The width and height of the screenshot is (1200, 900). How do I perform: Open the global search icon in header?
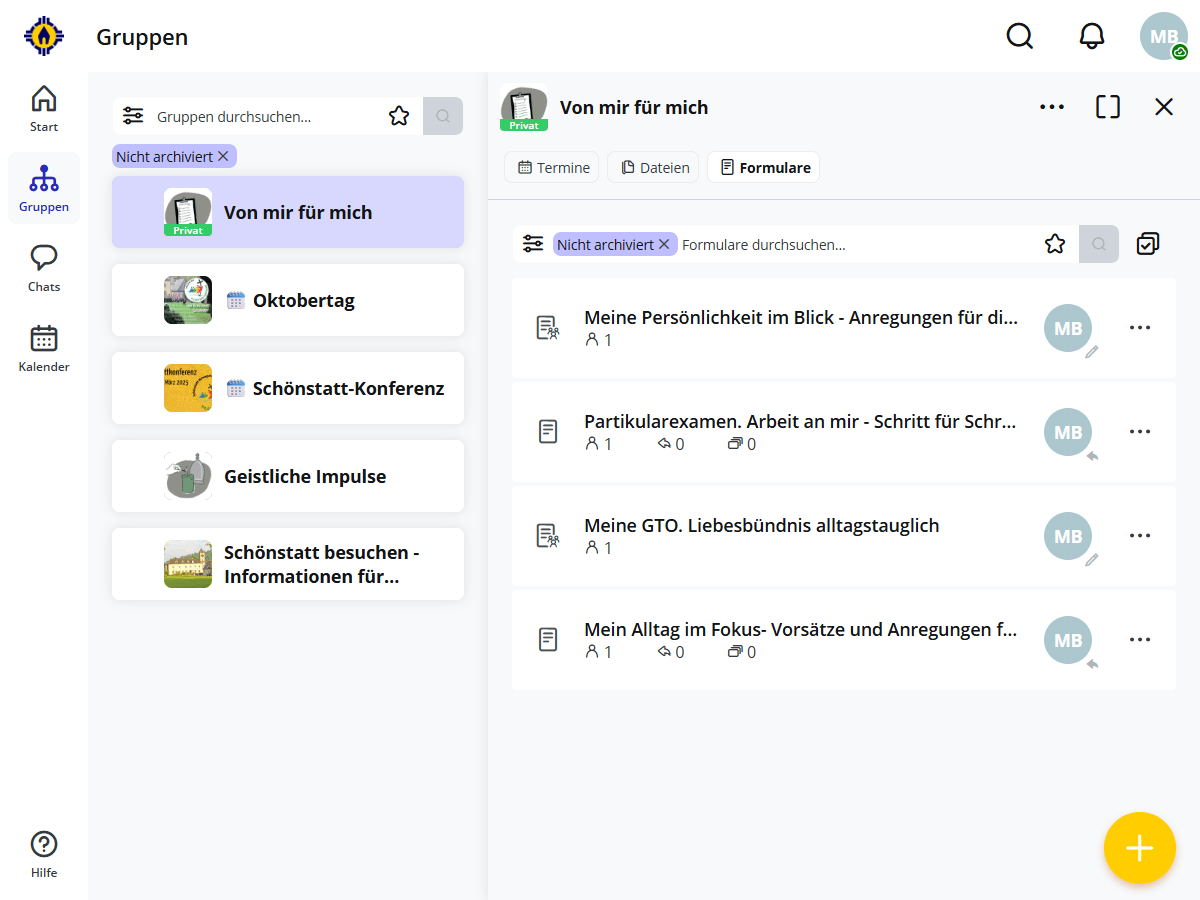coord(1019,36)
